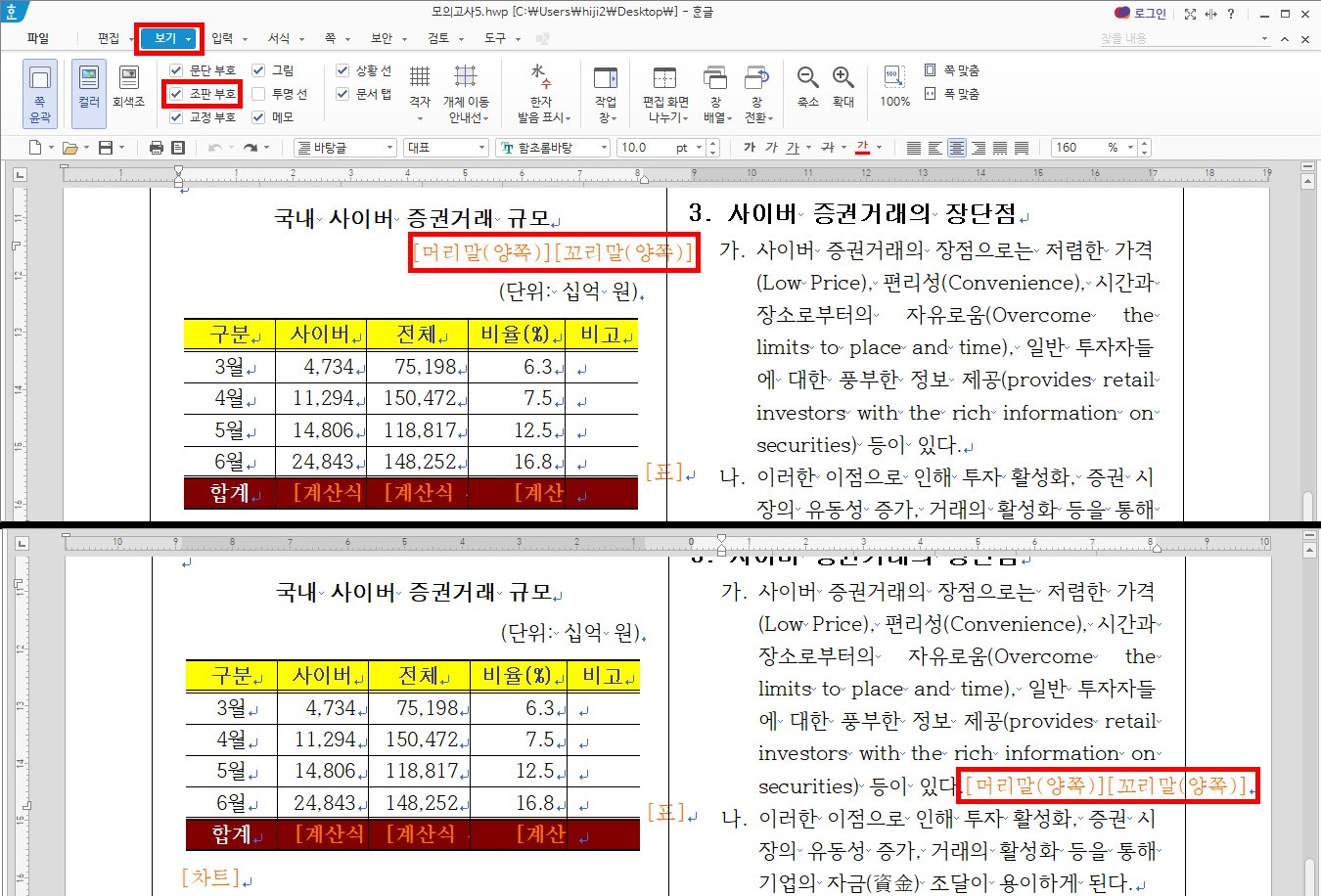Click the open folder toolbar icon
This screenshot has width=1321, height=896.
point(69,148)
